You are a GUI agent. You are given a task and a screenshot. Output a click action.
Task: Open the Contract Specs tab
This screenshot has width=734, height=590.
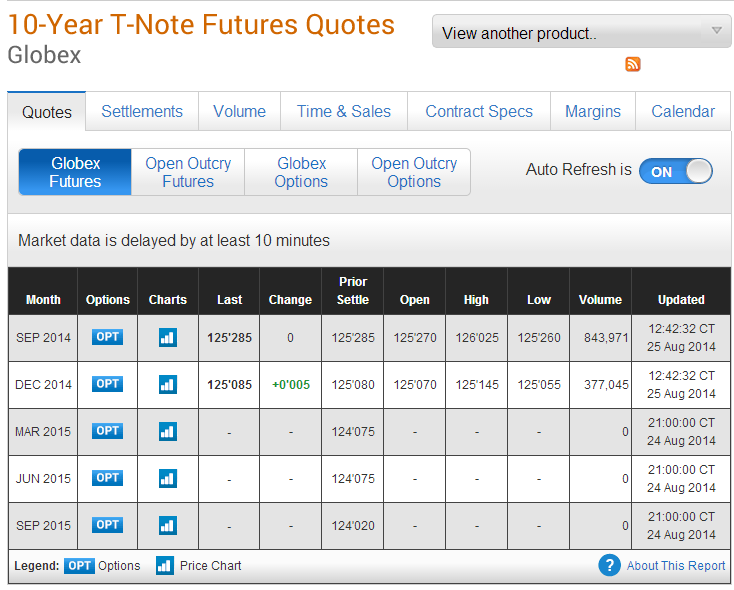[x=479, y=111]
